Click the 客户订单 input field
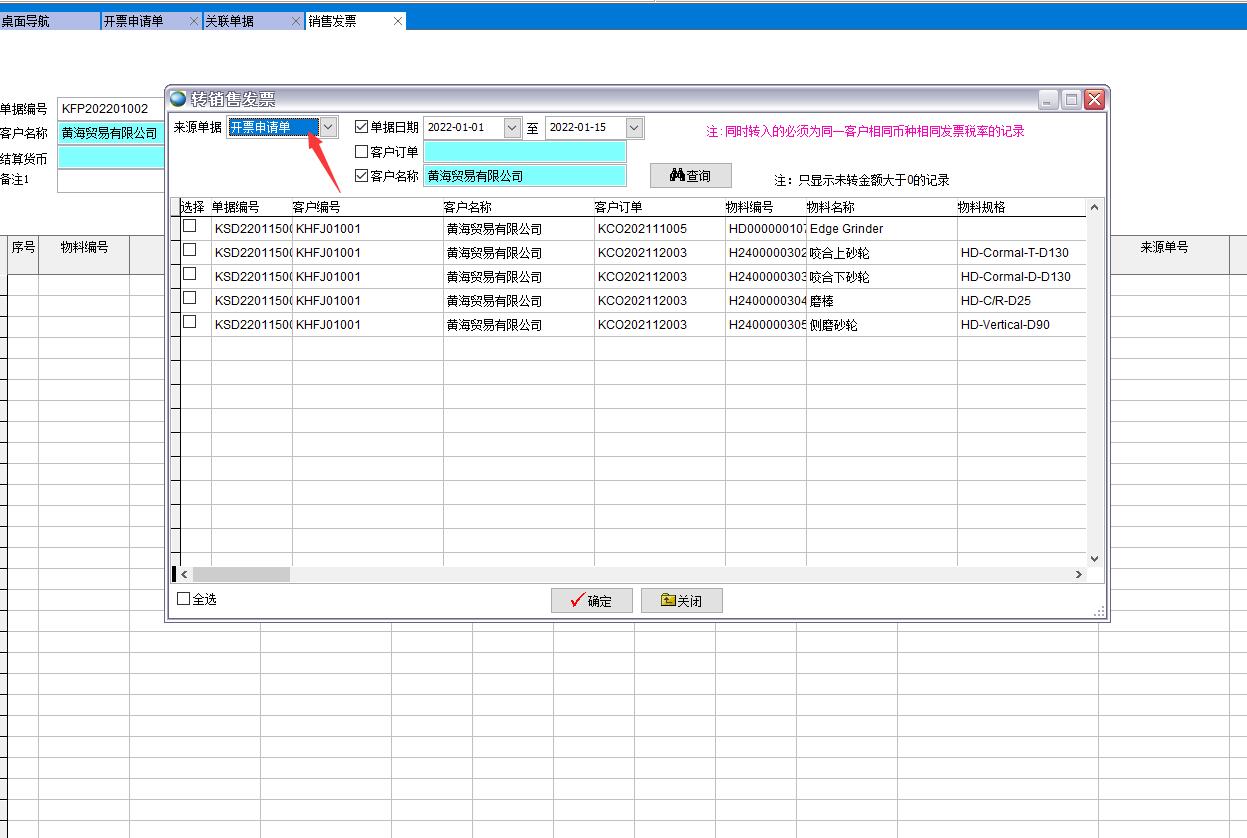The width and height of the screenshot is (1247, 838). click(525, 152)
